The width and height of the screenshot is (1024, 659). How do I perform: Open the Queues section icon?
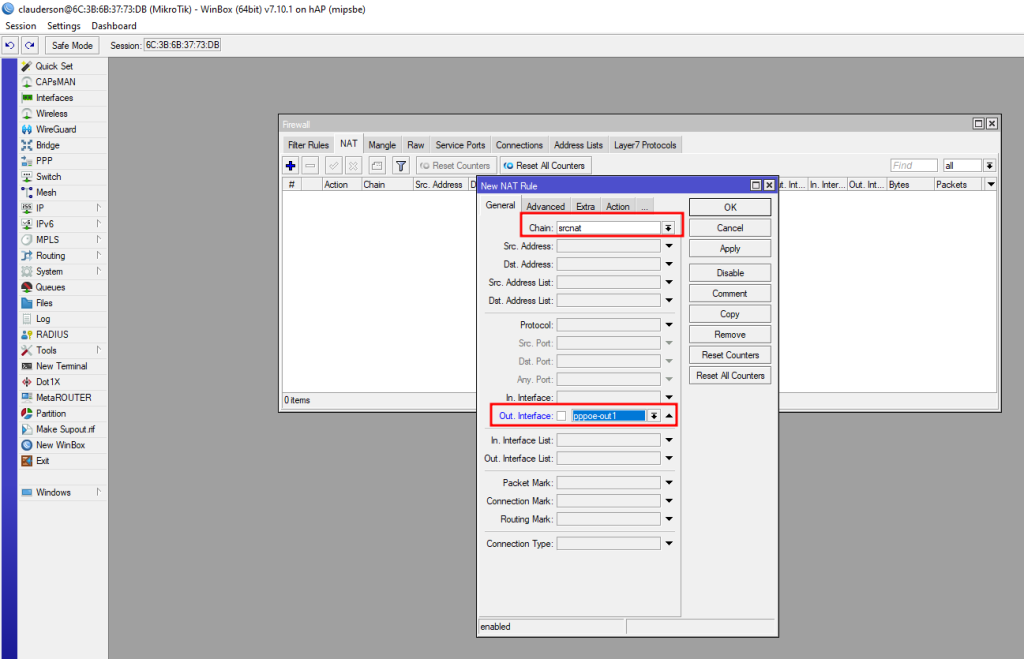[x=28, y=287]
